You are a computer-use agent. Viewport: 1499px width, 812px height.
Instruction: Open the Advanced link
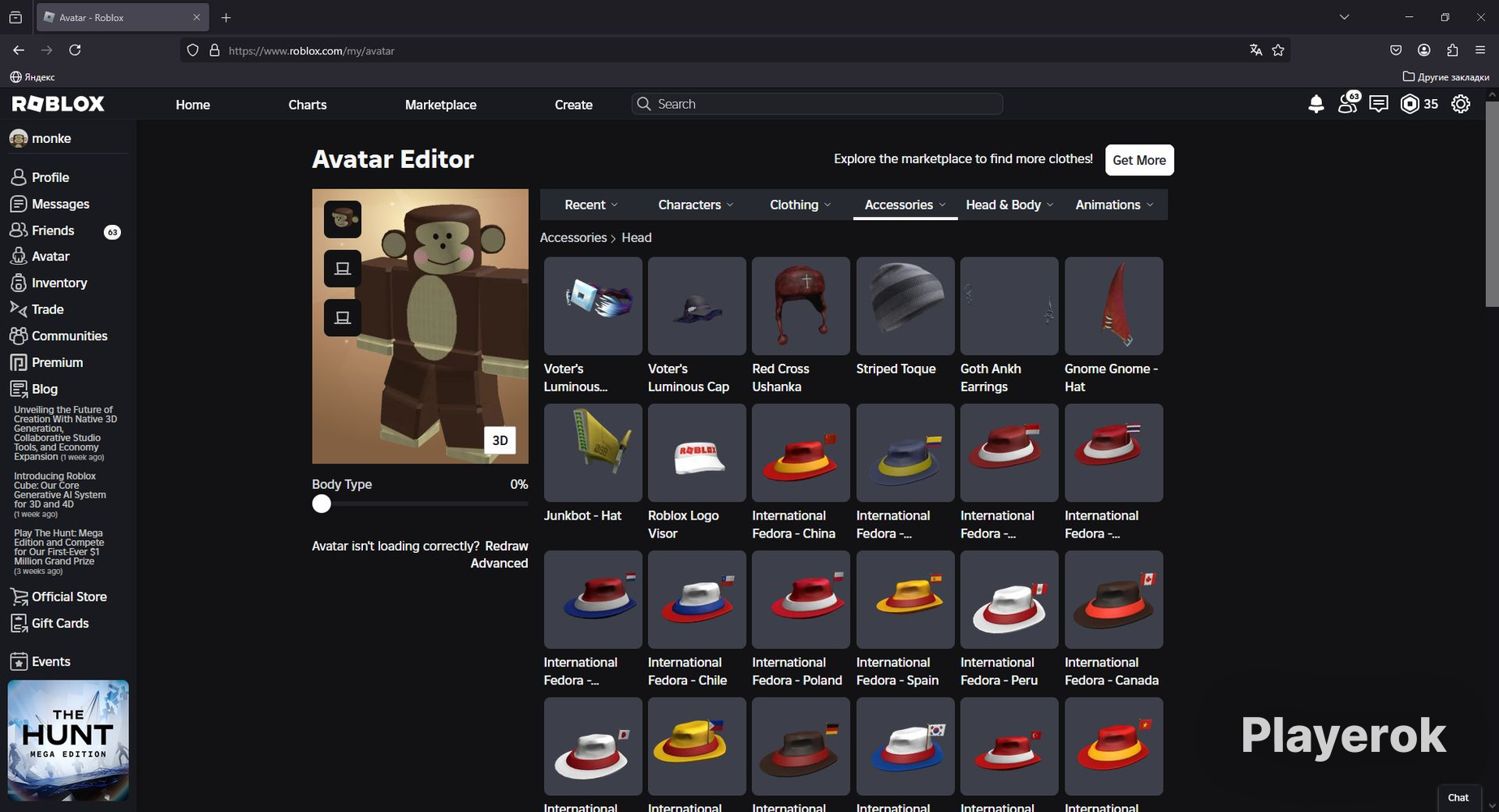click(499, 564)
